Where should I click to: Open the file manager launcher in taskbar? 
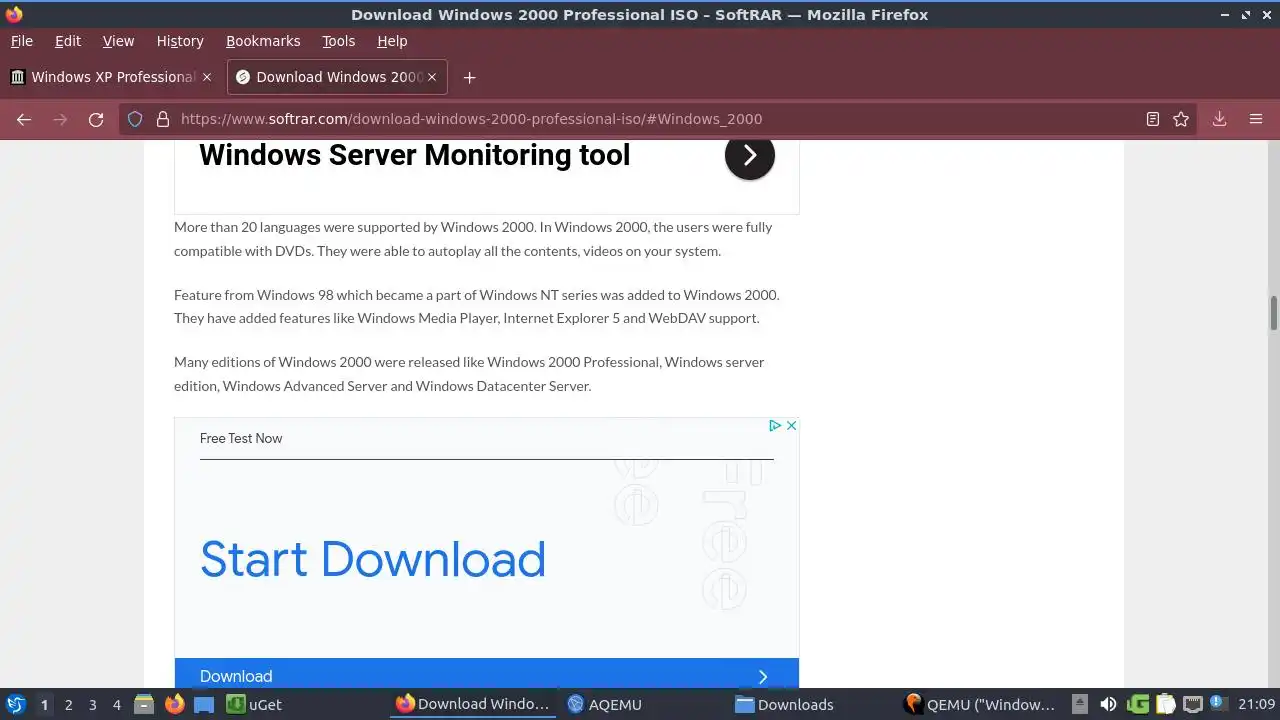coord(144,704)
